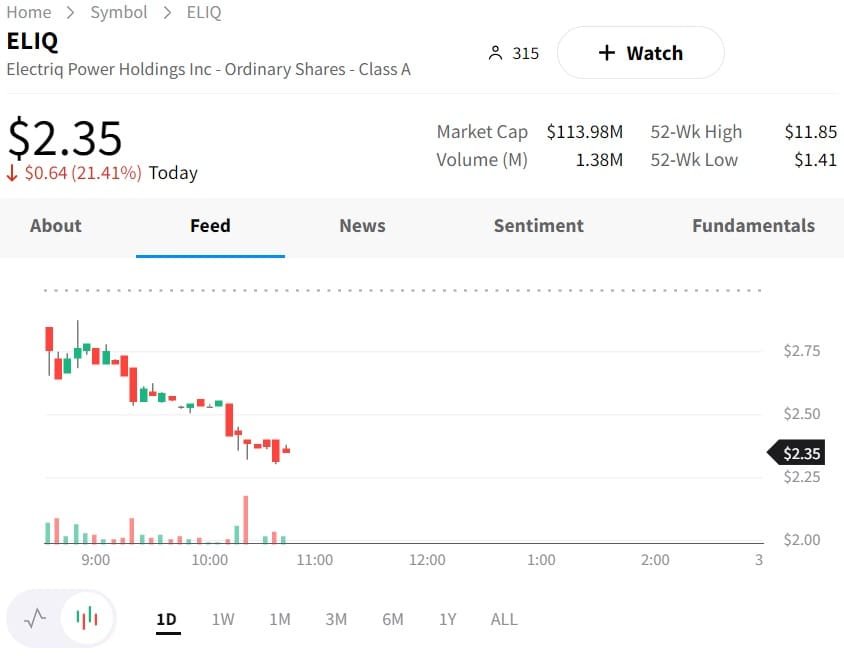This screenshot has width=844, height=656.
Task: Select the candlestick chart icon
Action: point(88,618)
